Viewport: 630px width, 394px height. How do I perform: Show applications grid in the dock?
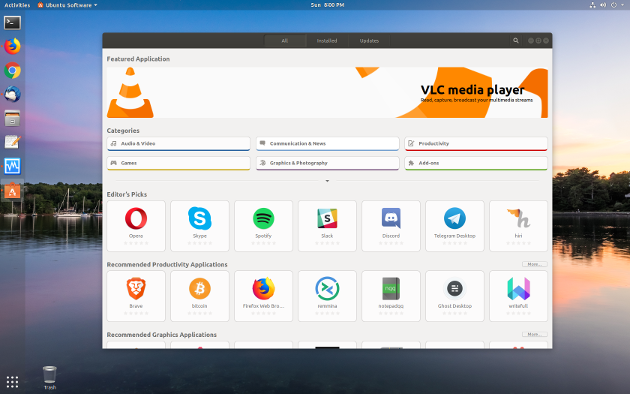click(x=12, y=382)
